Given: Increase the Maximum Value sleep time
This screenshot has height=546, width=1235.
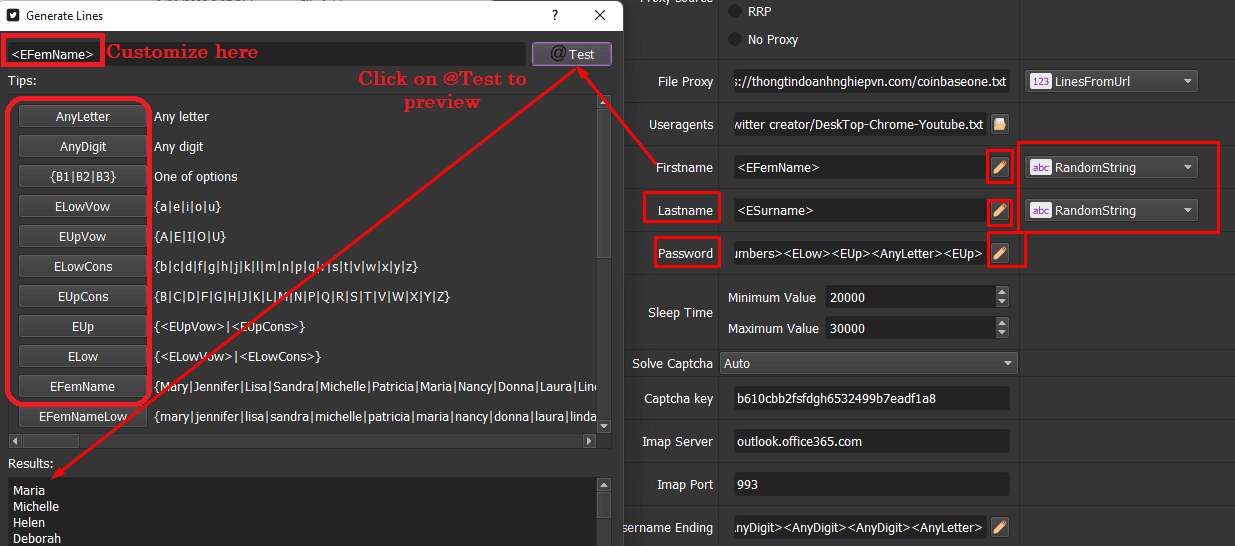Looking at the screenshot, I should click(1002, 324).
